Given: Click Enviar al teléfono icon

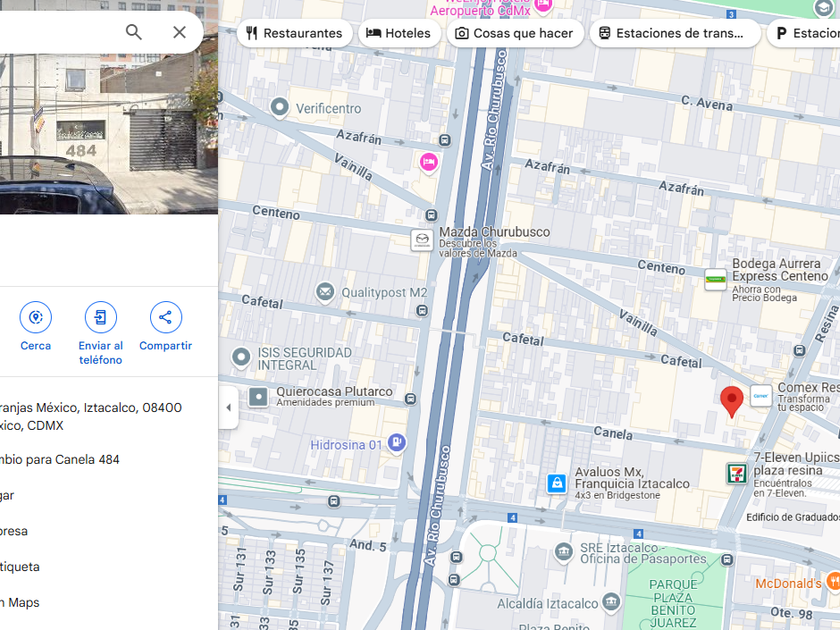Looking at the screenshot, I should [101, 317].
